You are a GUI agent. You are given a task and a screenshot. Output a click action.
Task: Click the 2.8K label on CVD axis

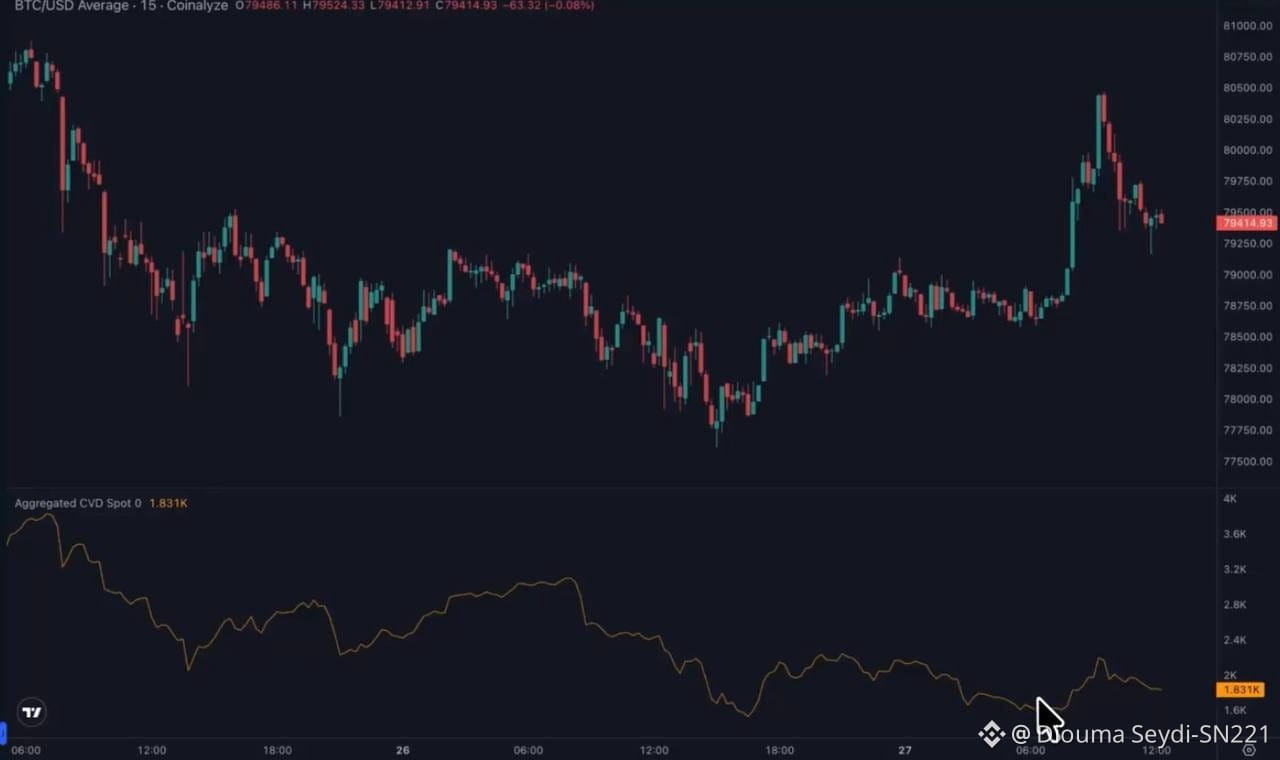point(1235,604)
